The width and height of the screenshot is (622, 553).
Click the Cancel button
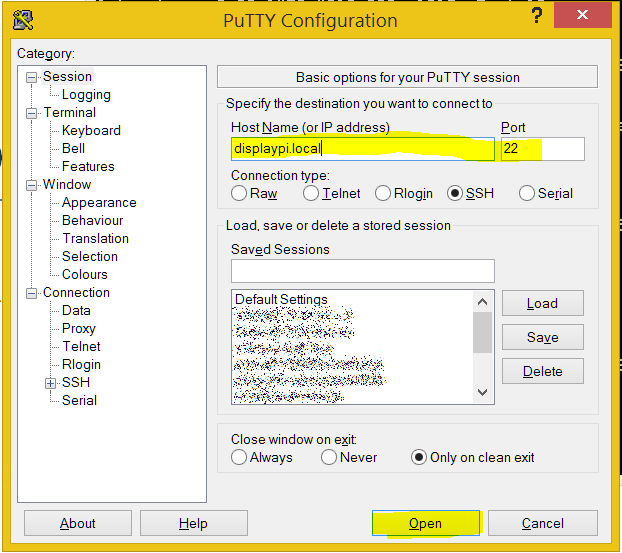coord(543,523)
